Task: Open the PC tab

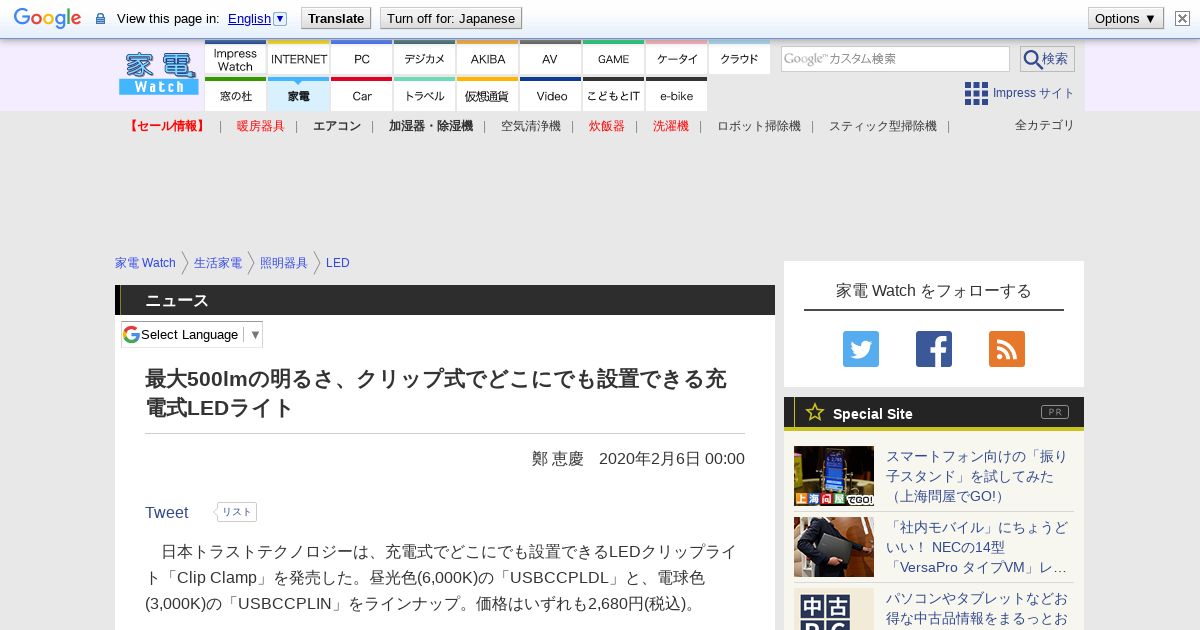Action: 362,59
